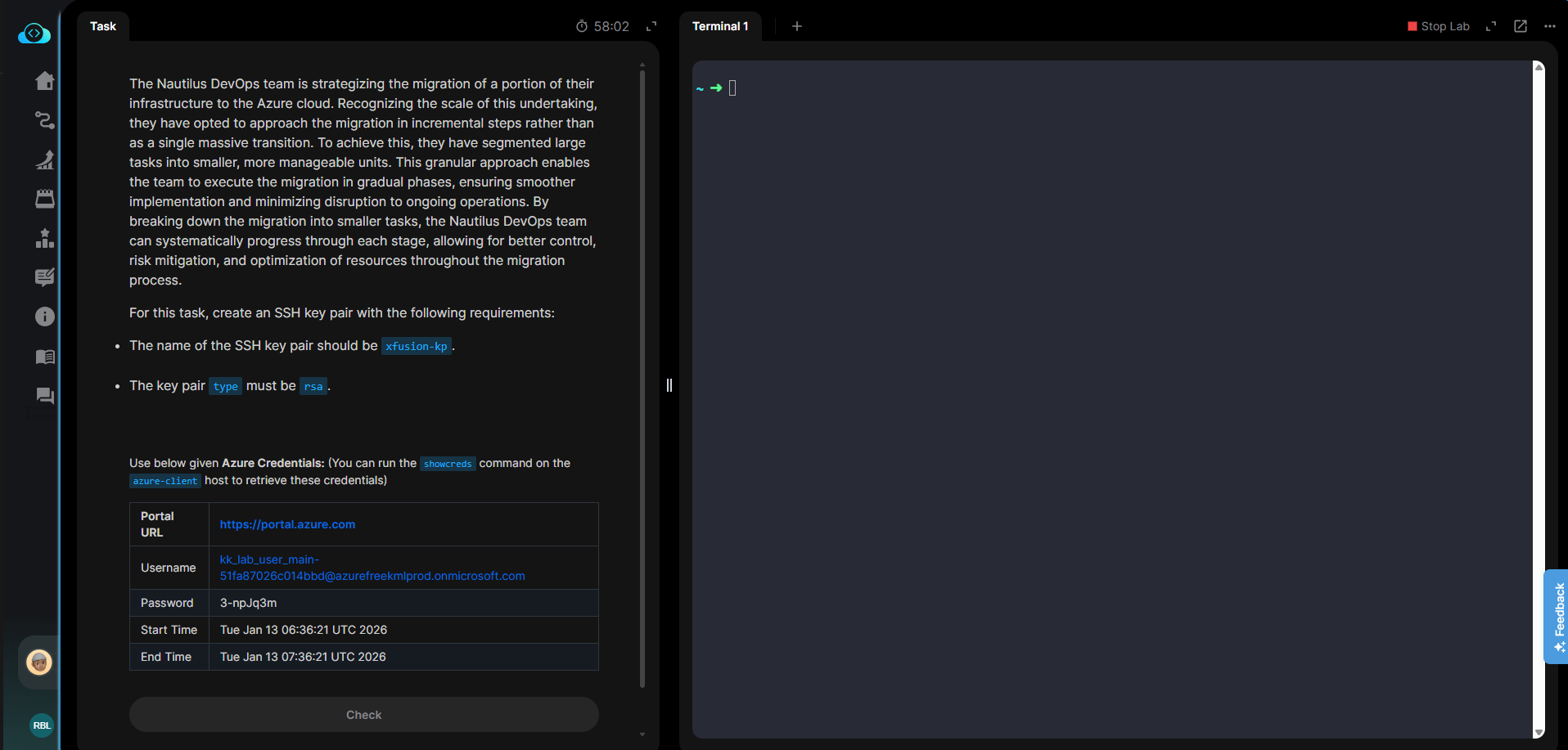Click the 58:02 countdown timer text

click(x=611, y=26)
